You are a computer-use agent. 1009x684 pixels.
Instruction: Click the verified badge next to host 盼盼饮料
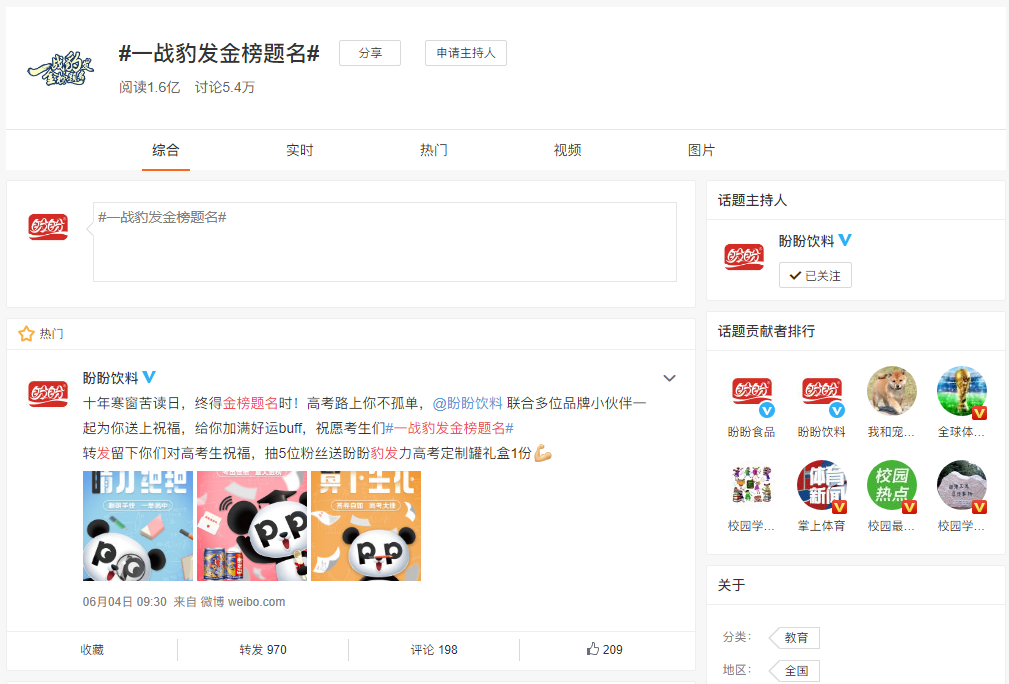(x=845, y=240)
